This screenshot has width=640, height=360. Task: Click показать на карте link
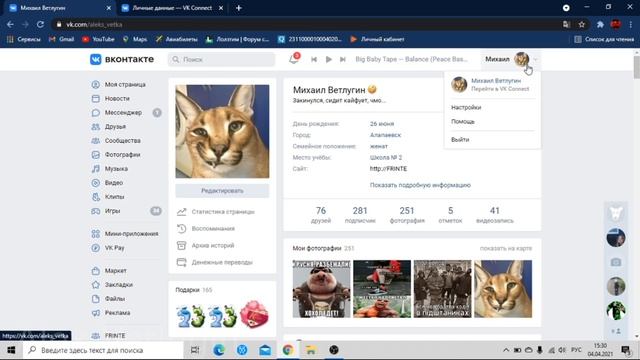tap(506, 248)
